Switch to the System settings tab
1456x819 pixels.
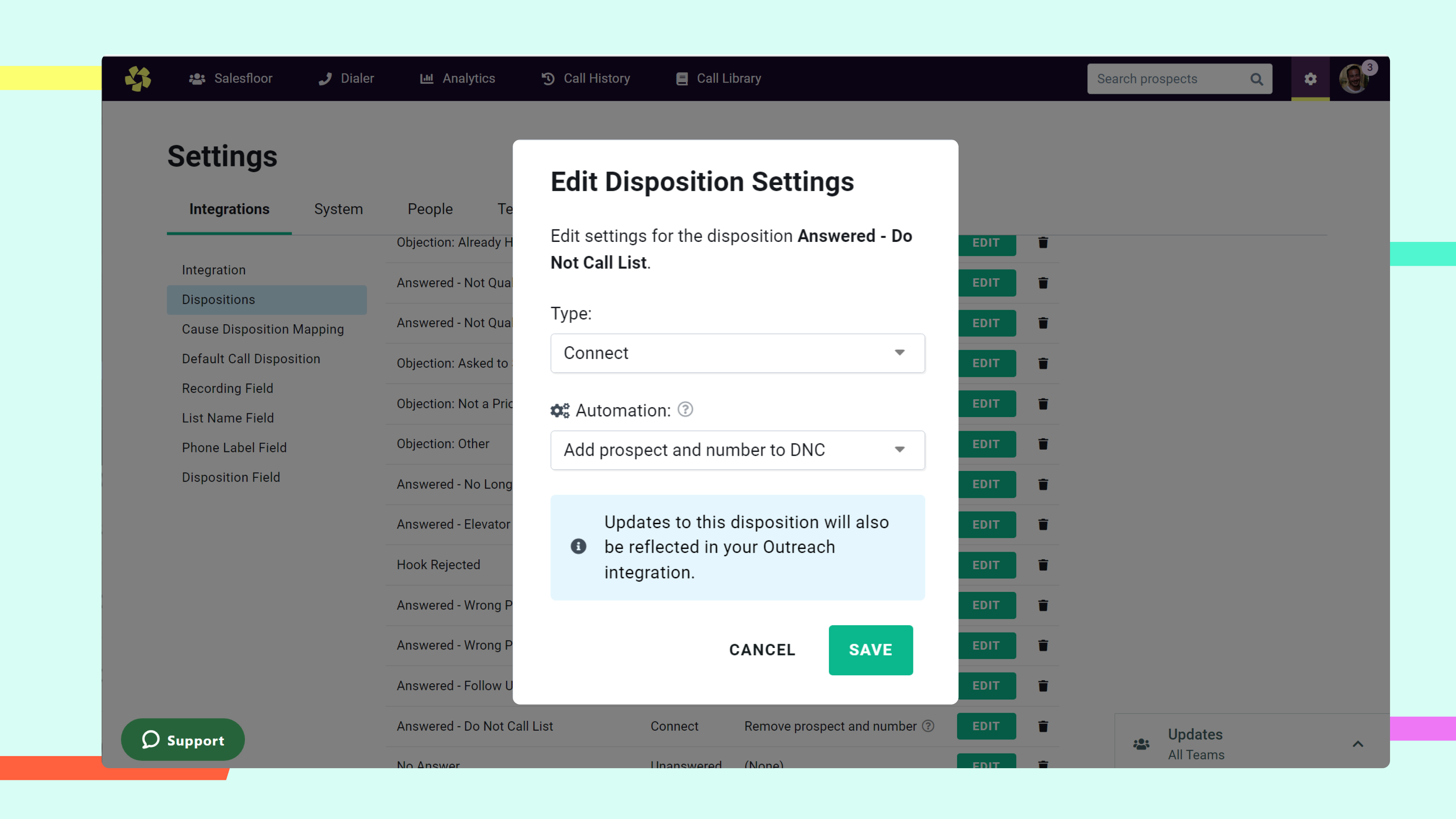tap(338, 209)
